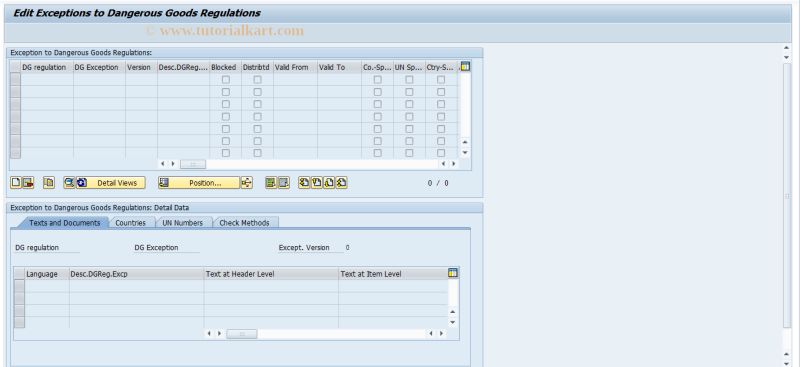Tick Co.-Sp checkbox in first row
This screenshot has height=367, width=800.
click(378, 80)
